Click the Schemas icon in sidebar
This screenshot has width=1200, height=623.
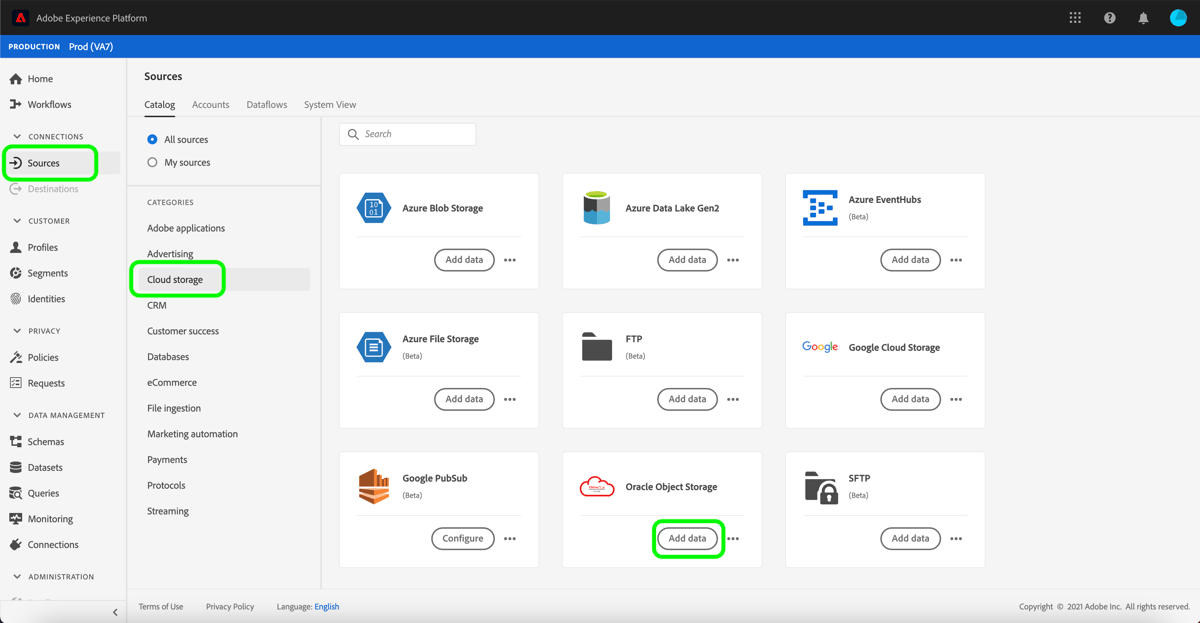point(16,441)
